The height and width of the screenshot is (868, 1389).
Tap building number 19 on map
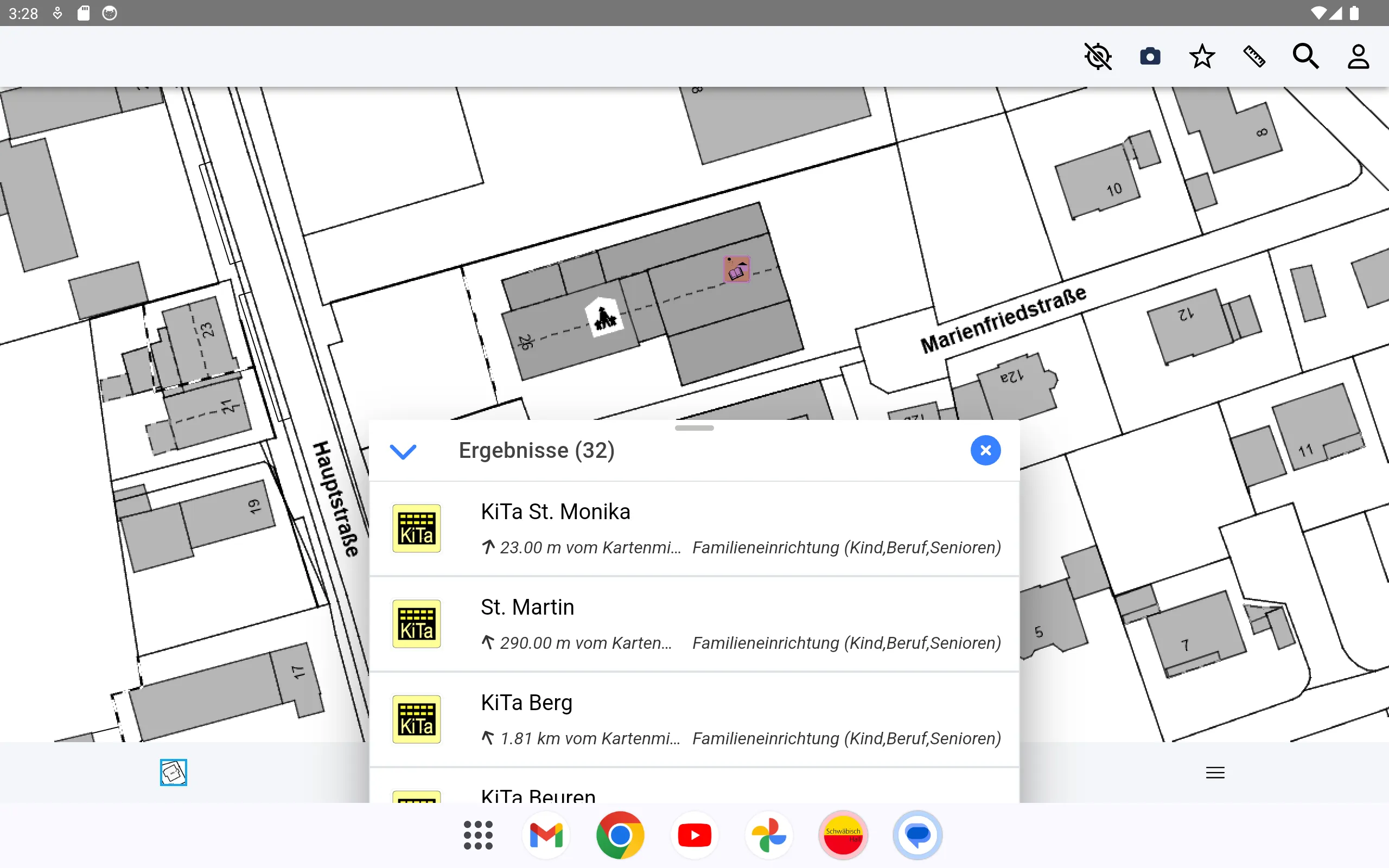tap(254, 506)
